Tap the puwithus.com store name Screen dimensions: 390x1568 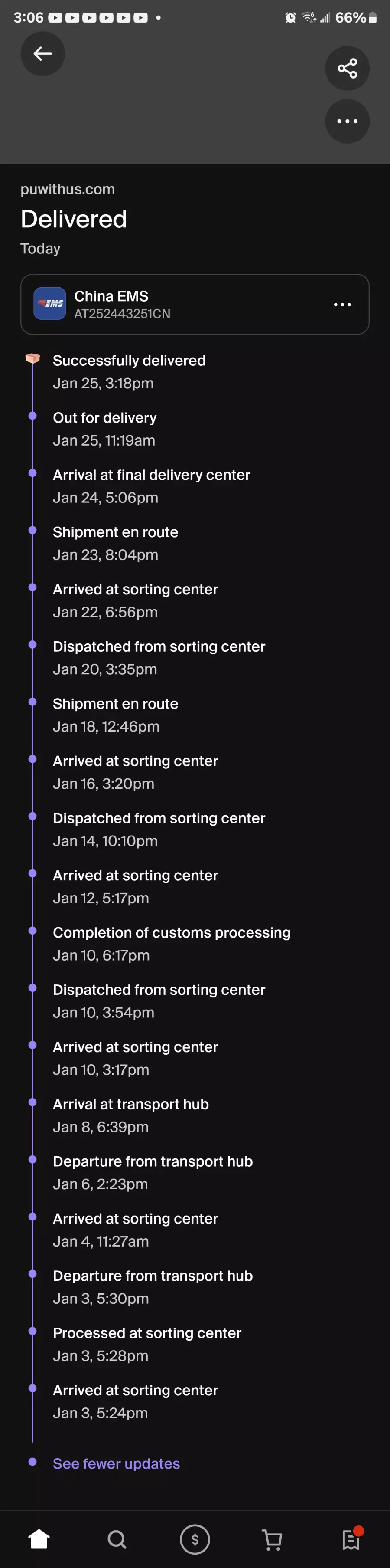tap(68, 189)
